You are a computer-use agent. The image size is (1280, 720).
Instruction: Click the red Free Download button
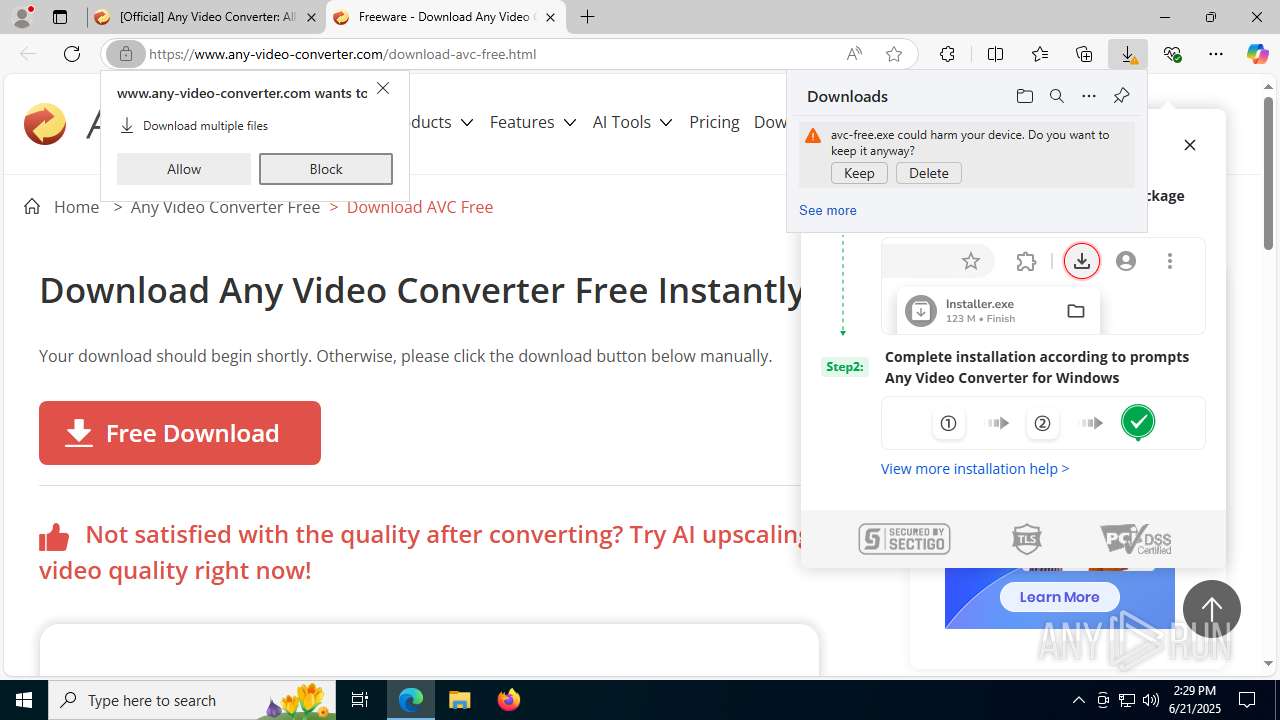pyautogui.click(x=180, y=433)
